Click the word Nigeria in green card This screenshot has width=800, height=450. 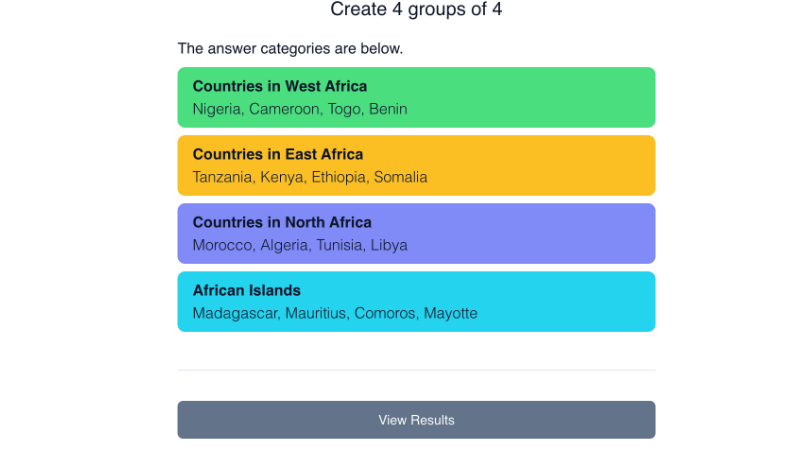216,109
